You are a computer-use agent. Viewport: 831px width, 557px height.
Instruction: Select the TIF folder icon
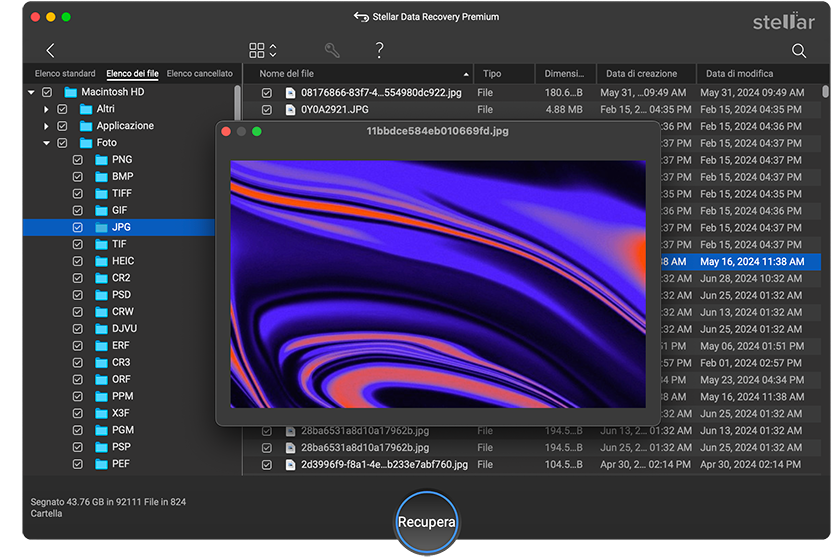[x=101, y=244]
